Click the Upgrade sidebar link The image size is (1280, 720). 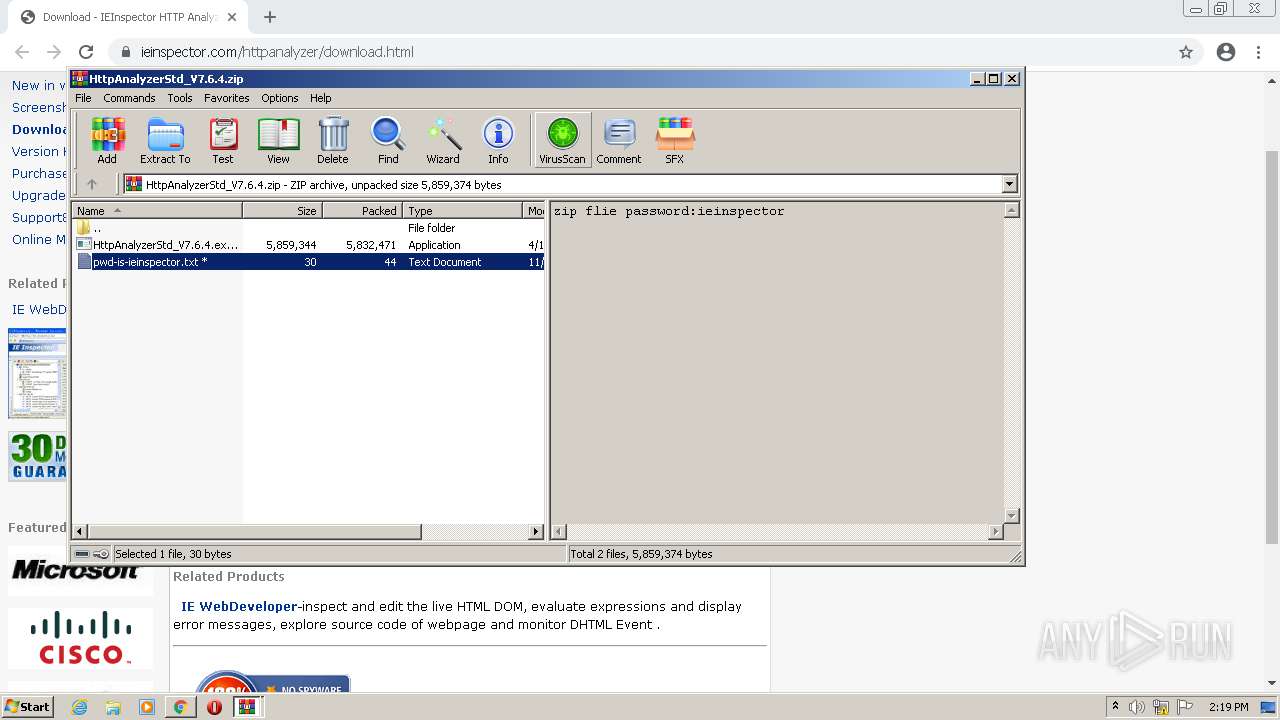(39, 195)
